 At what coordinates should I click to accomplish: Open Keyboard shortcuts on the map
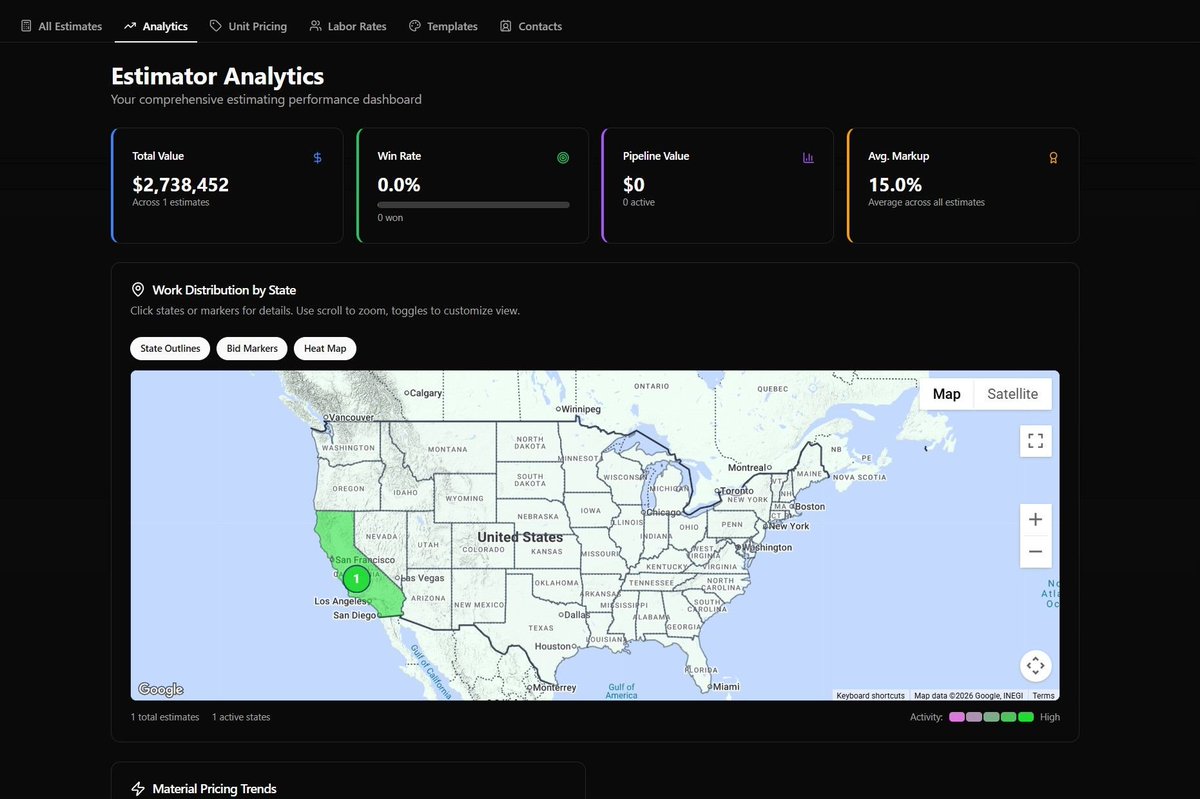[x=870, y=696]
